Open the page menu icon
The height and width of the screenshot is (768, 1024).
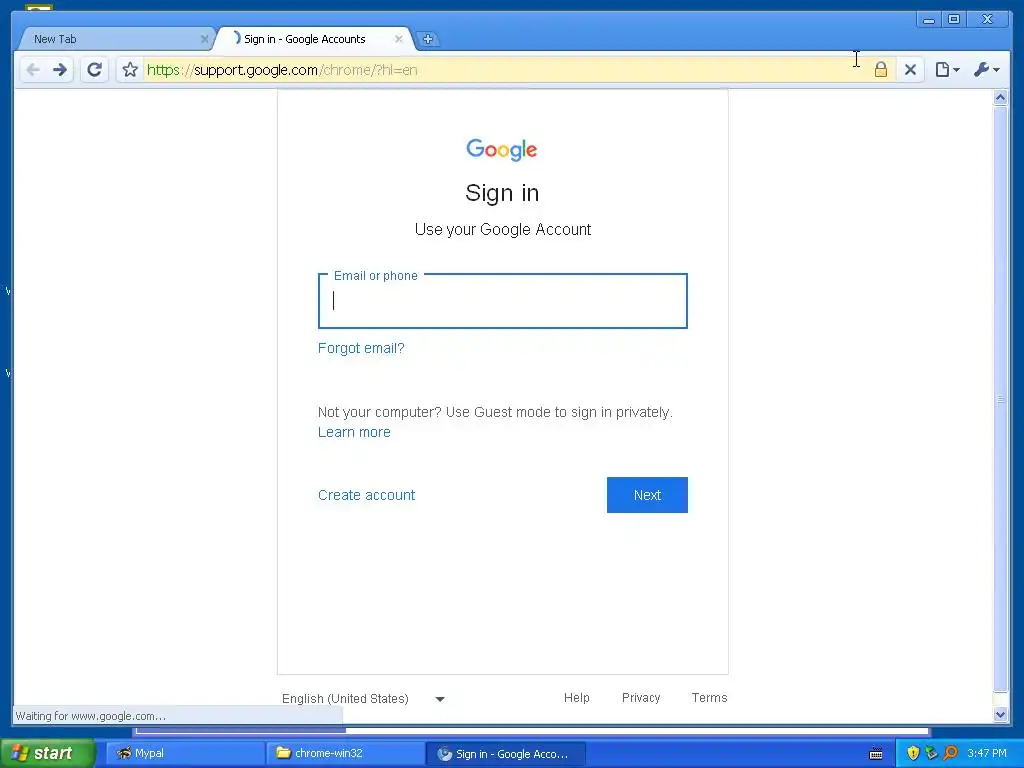tap(947, 70)
